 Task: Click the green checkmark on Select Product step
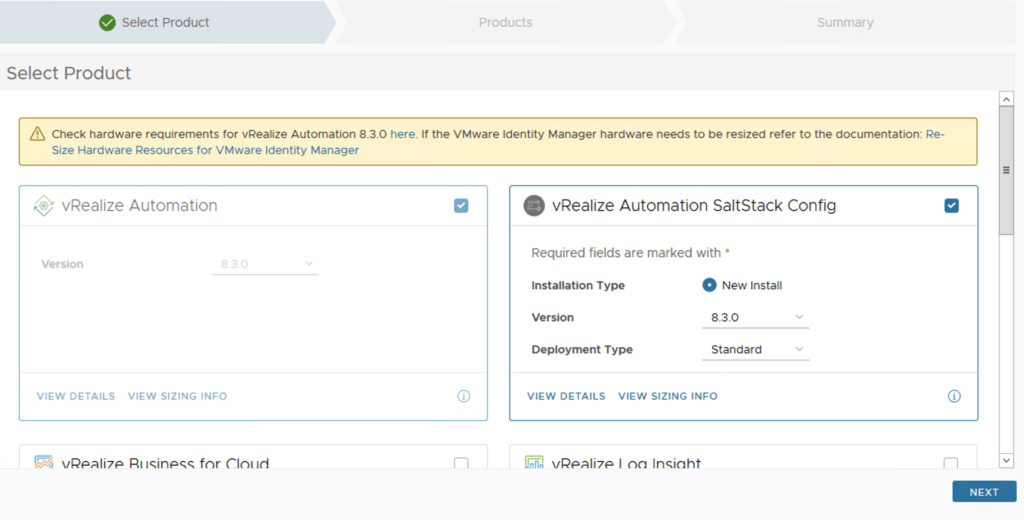107,22
